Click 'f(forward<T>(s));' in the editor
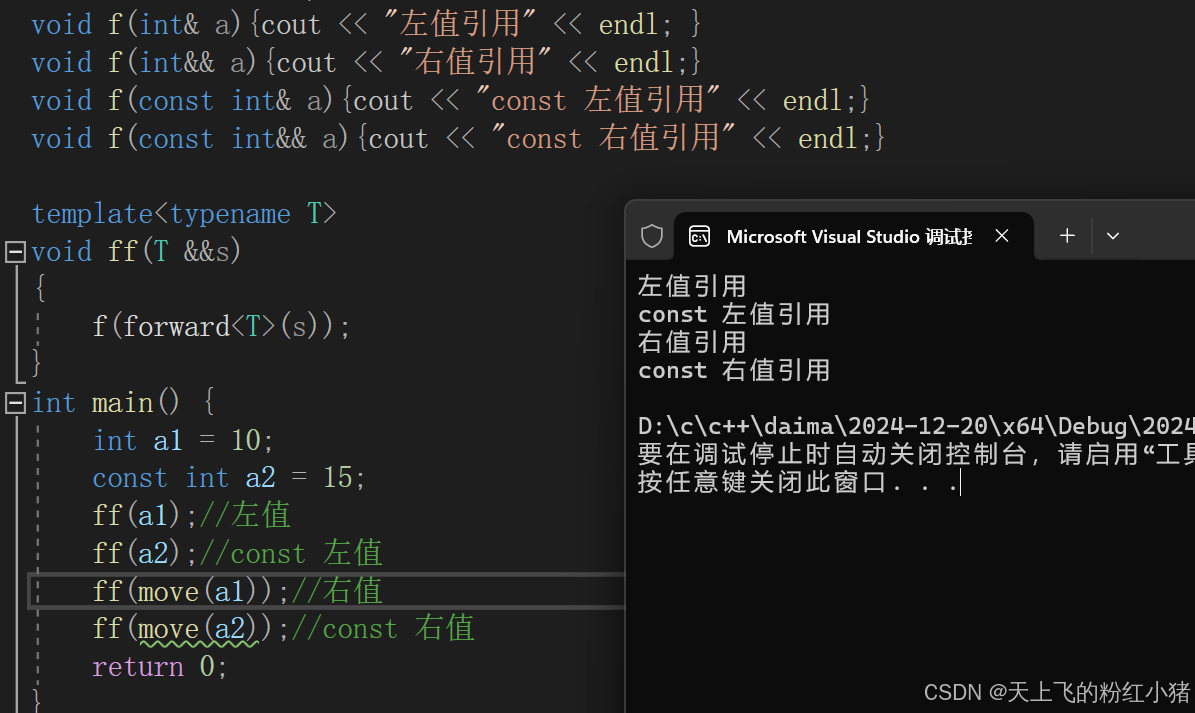The height and width of the screenshot is (713, 1195). point(221,328)
